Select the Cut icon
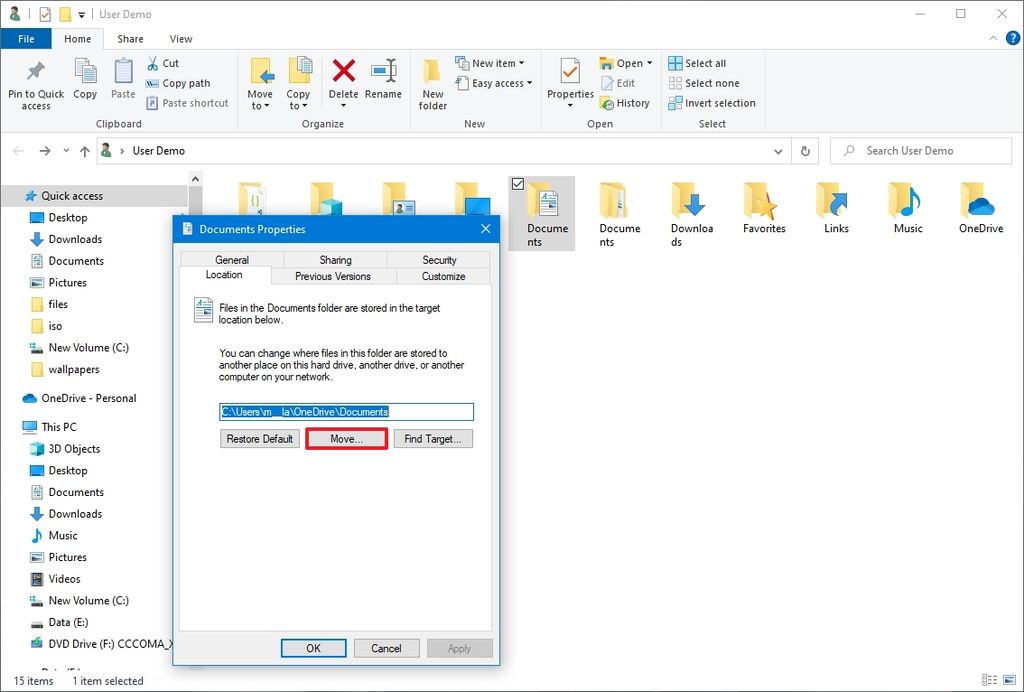Screen dimensions: 1024x692 (152, 63)
